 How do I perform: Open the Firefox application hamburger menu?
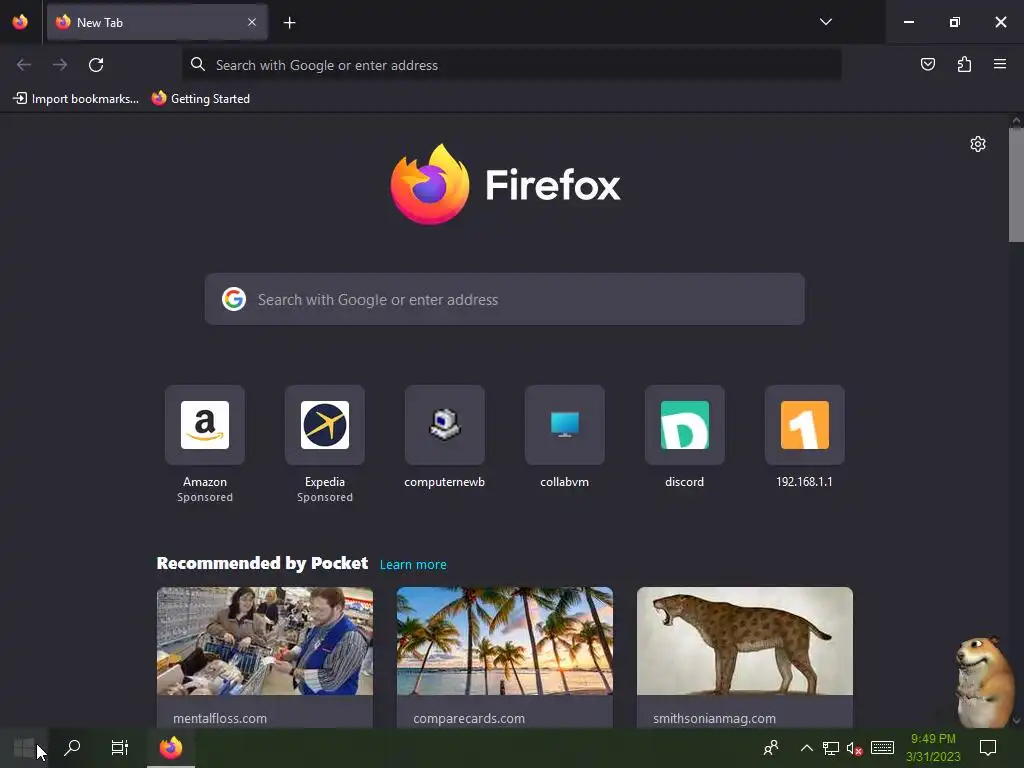999,64
